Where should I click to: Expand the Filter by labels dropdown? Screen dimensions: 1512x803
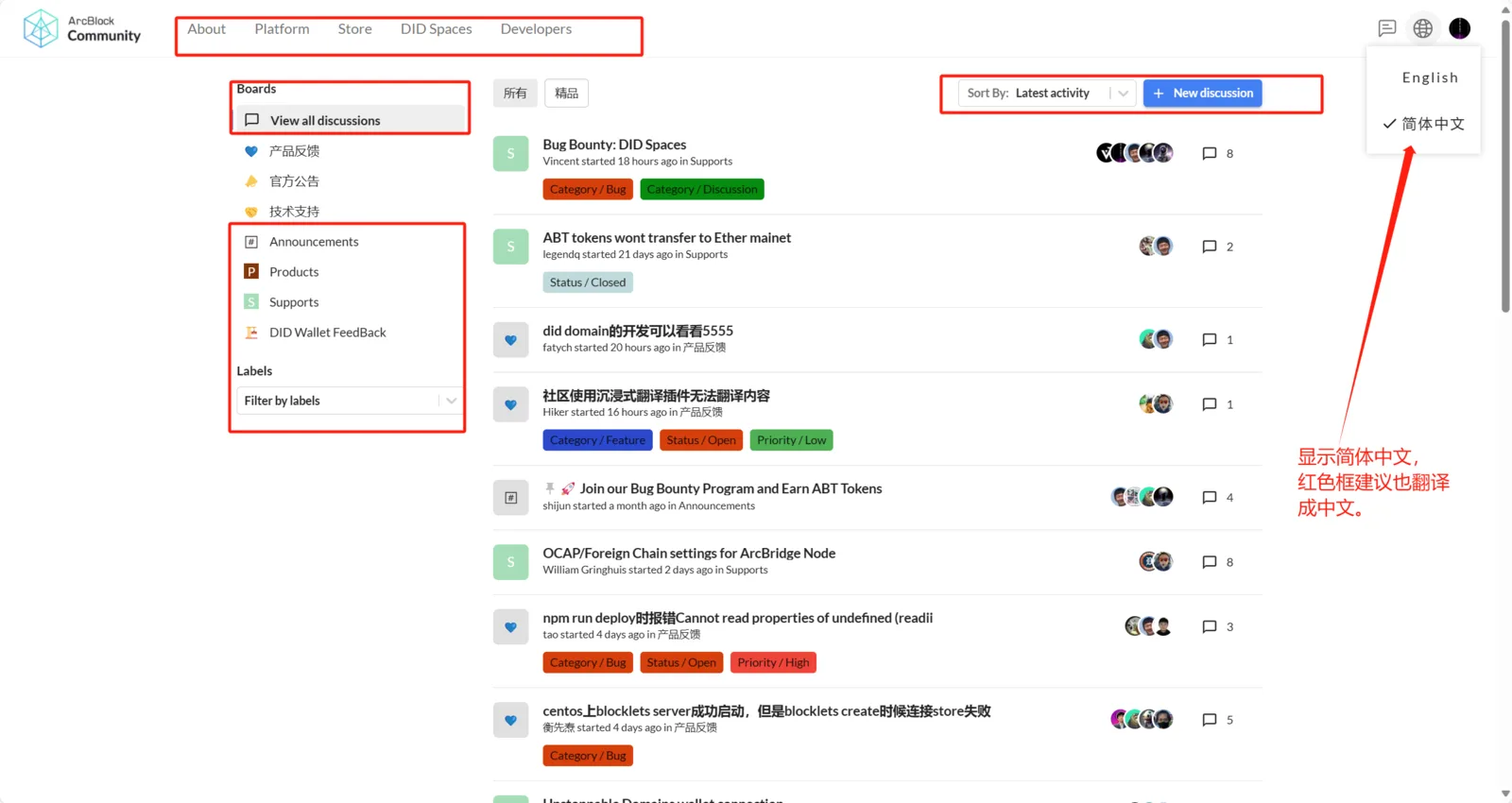pos(350,401)
